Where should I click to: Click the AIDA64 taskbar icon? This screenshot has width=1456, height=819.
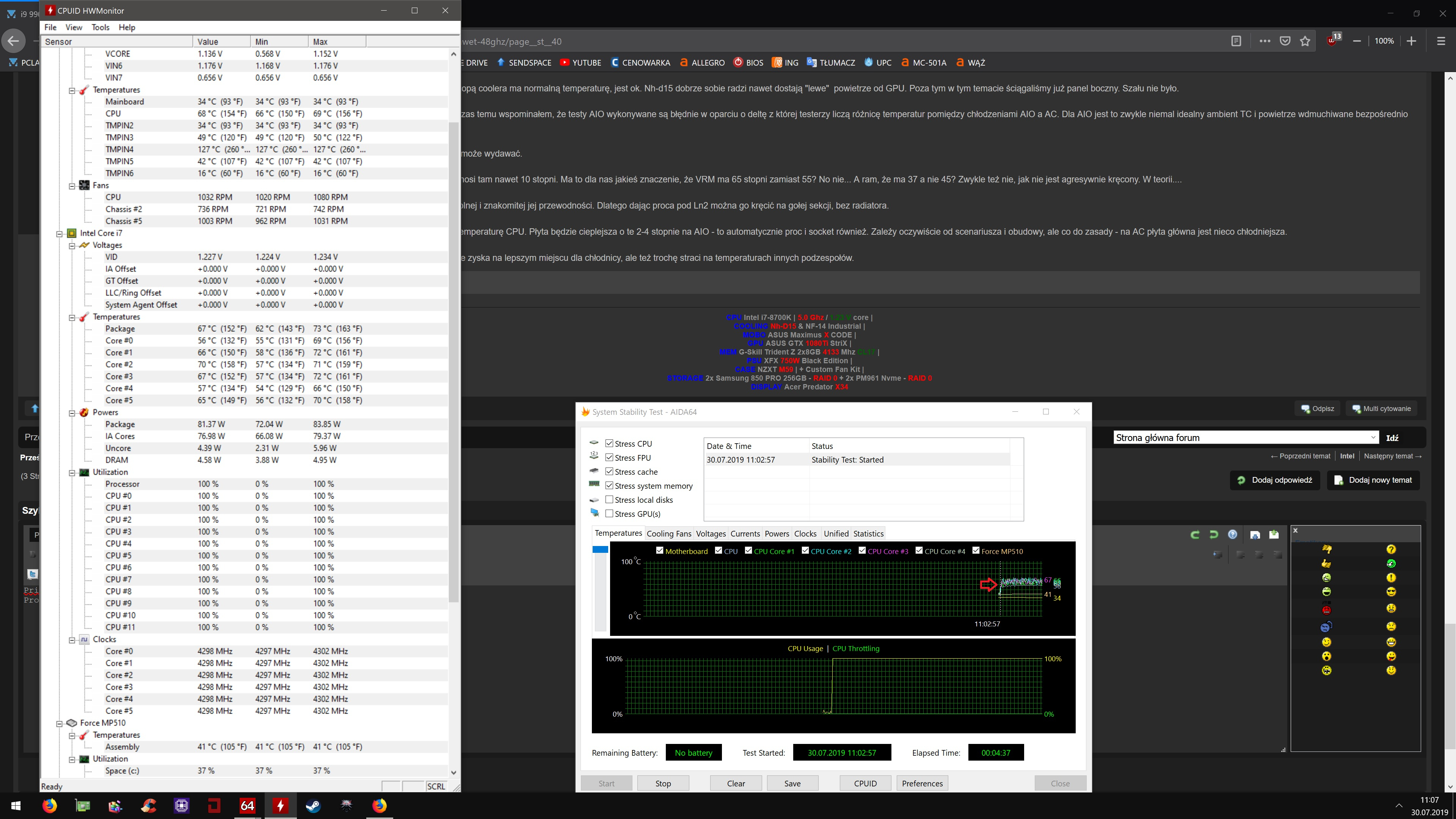tap(248, 805)
